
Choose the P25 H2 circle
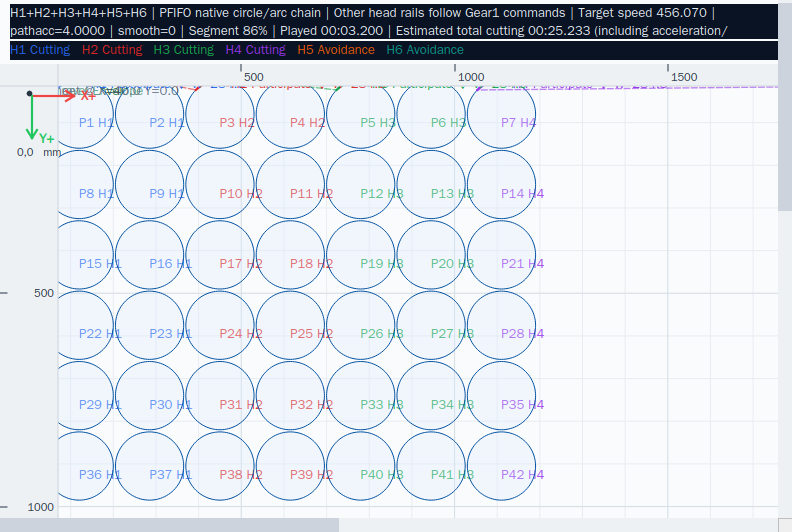[290, 325]
